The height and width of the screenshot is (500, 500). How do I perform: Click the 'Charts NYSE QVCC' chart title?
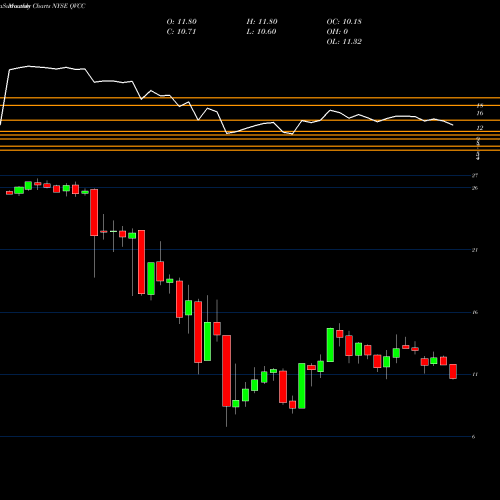click(x=59, y=6)
